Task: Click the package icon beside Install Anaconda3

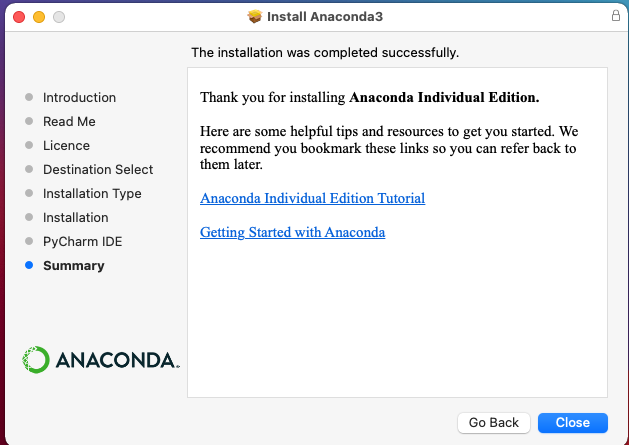Action: (x=255, y=17)
